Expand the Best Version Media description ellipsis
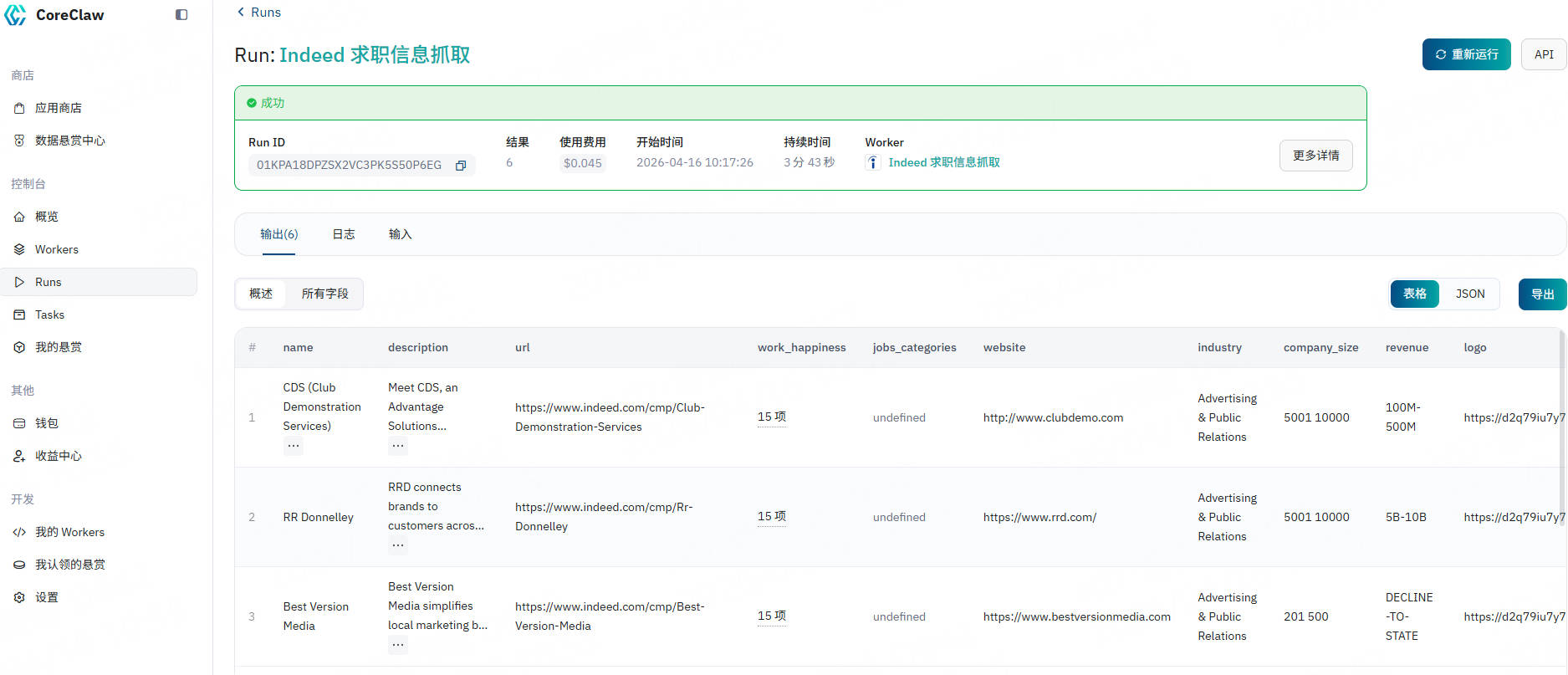Image resolution: width=1568 pixels, height=675 pixels. click(x=398, y=645)
